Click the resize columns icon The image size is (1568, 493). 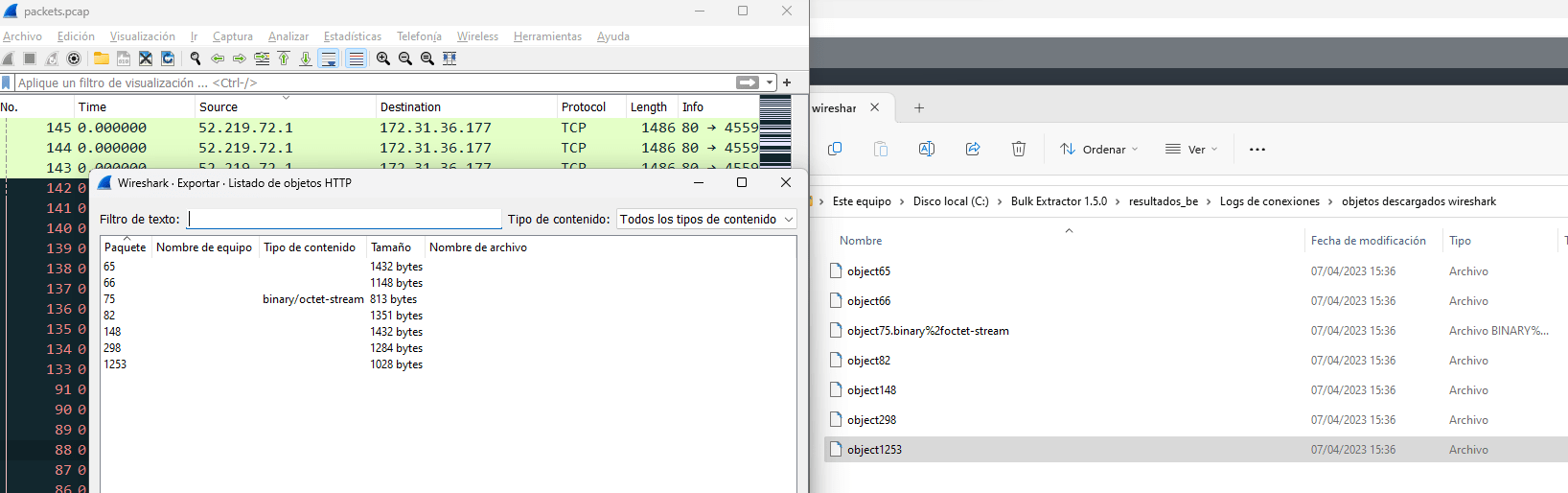(450, 59)
